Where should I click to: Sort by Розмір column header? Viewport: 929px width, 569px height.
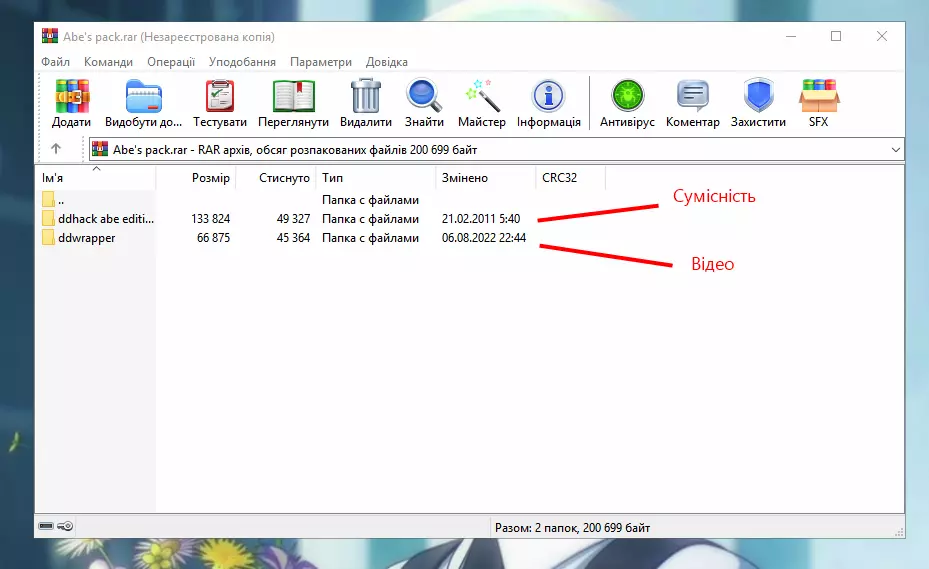pos(196,178)
